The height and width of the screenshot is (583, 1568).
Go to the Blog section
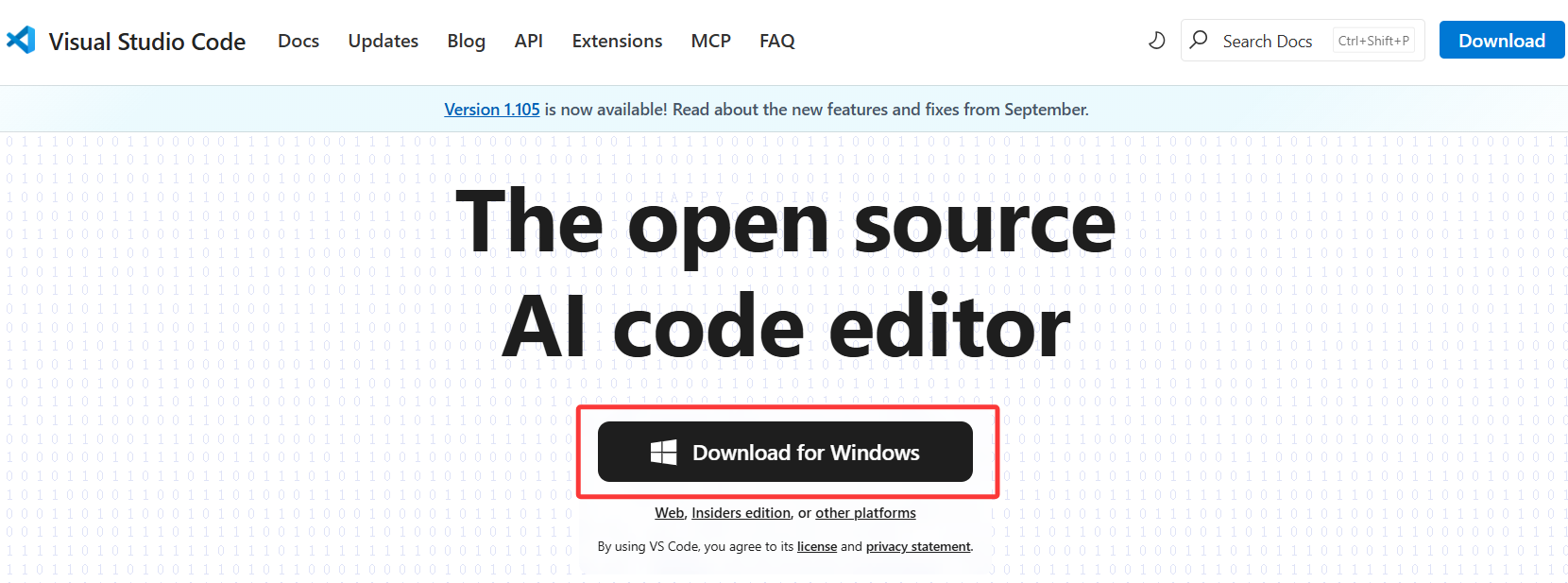[466, 41]
